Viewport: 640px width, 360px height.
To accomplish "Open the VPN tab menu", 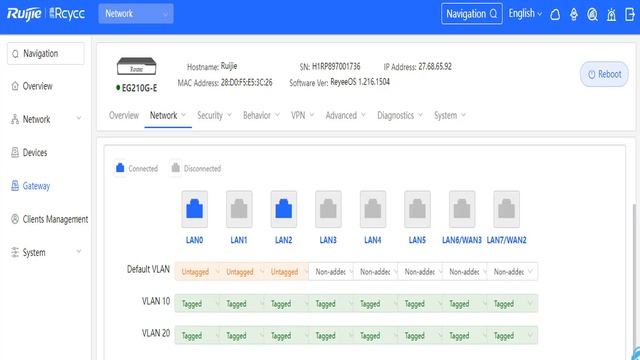I will point(302,116).
